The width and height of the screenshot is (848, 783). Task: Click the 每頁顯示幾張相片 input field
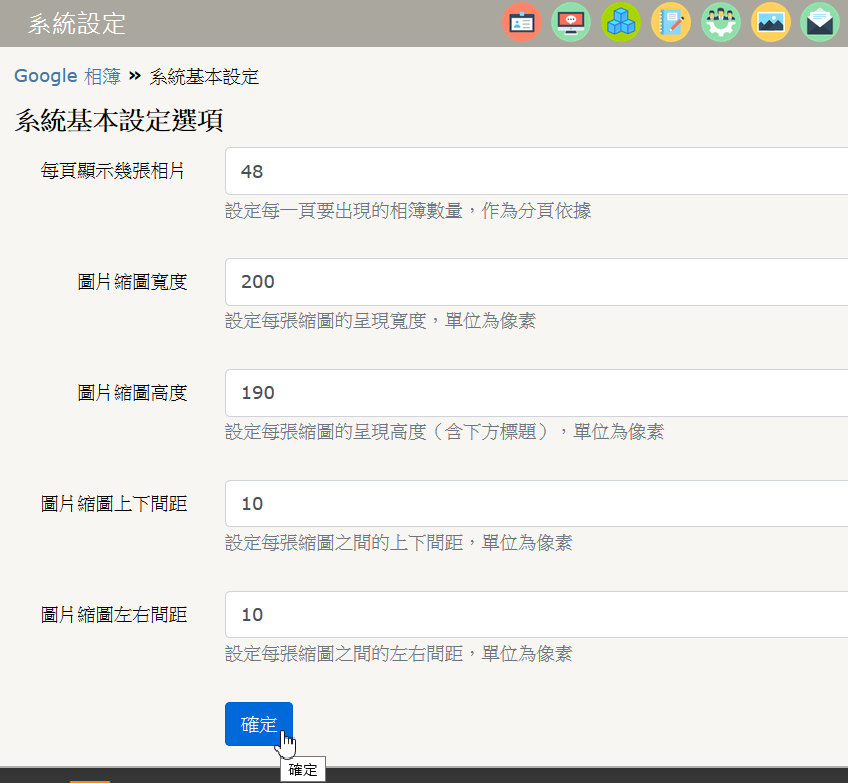(x=536, y=171)
